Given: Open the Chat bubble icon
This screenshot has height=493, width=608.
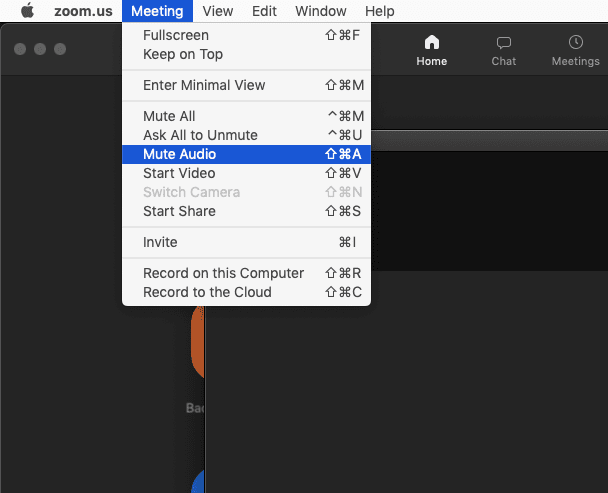Looking at the screenshot, I should click(x=504, y=42).
